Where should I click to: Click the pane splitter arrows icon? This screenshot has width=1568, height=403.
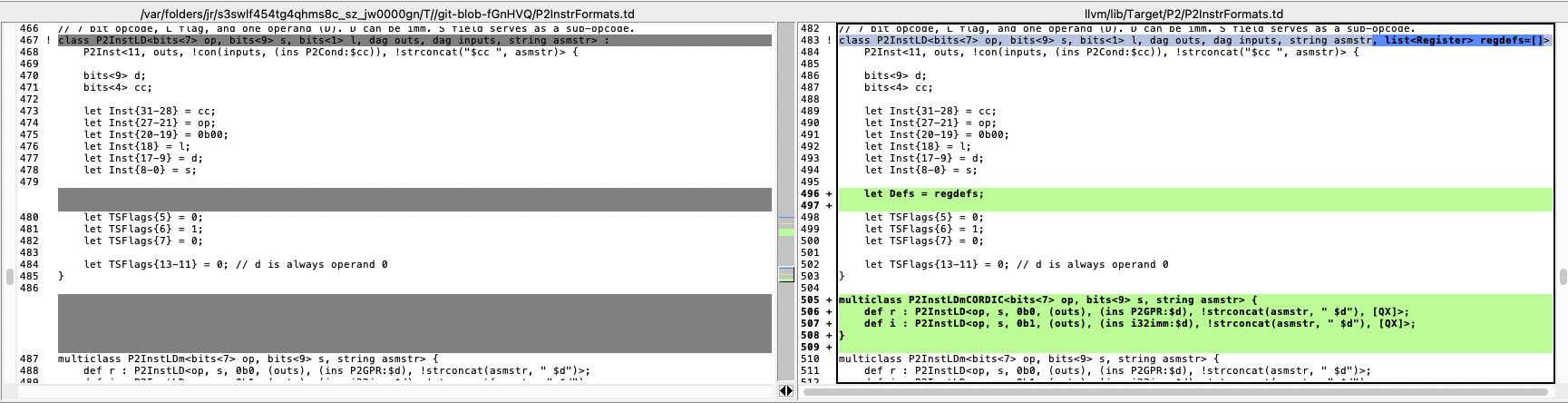coord(786,391)
